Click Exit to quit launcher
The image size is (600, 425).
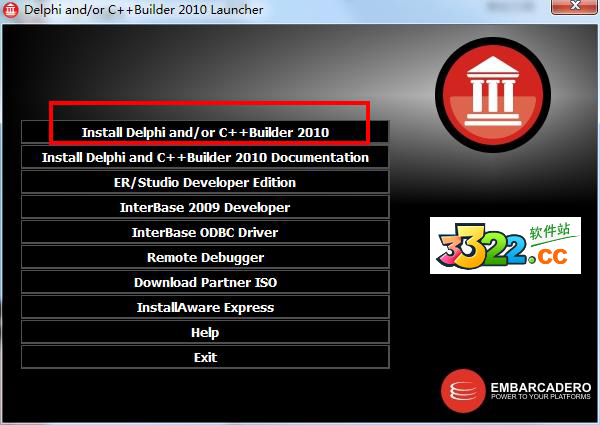click(x=205, y=357)
